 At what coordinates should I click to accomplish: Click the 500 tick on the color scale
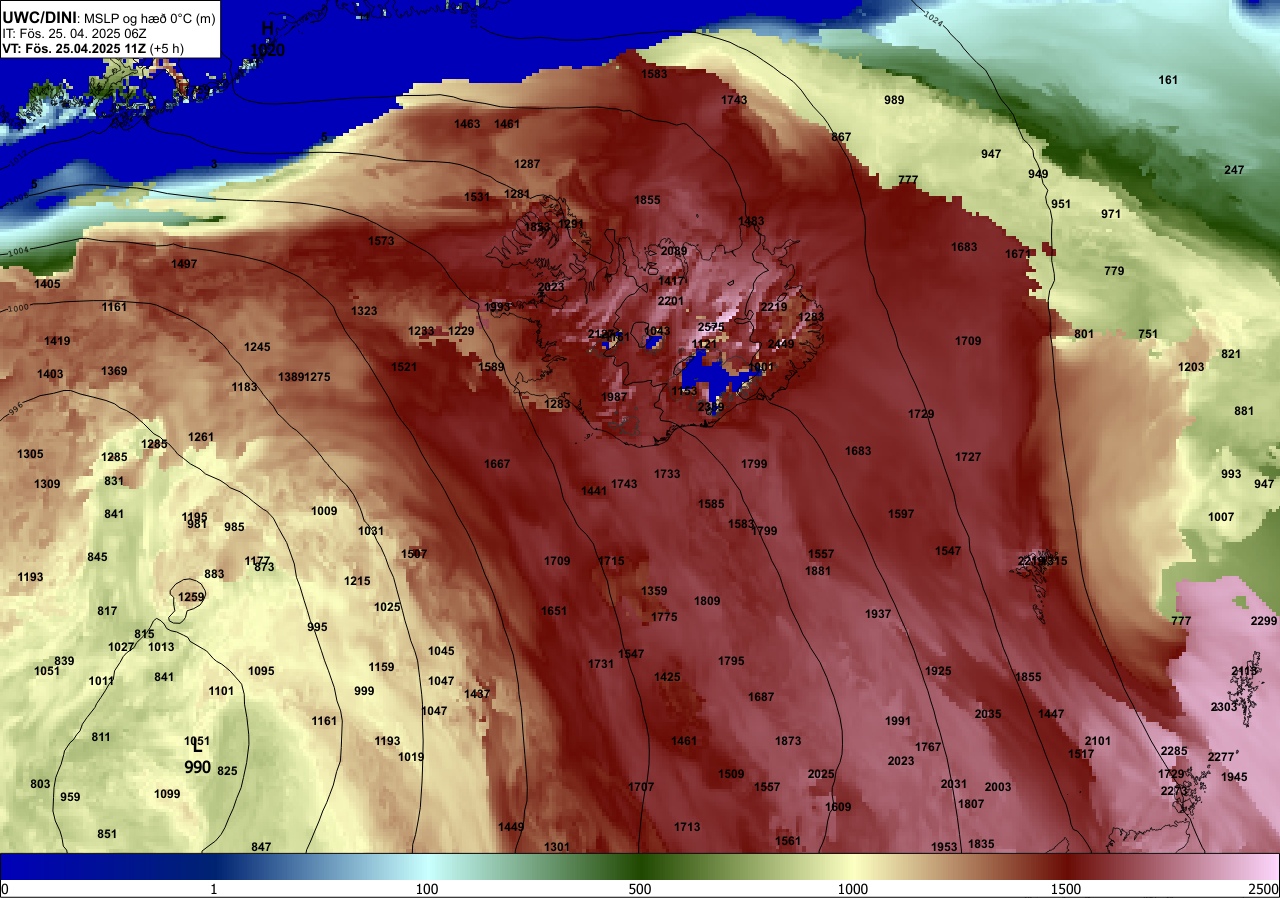click(x=640, y=889)
